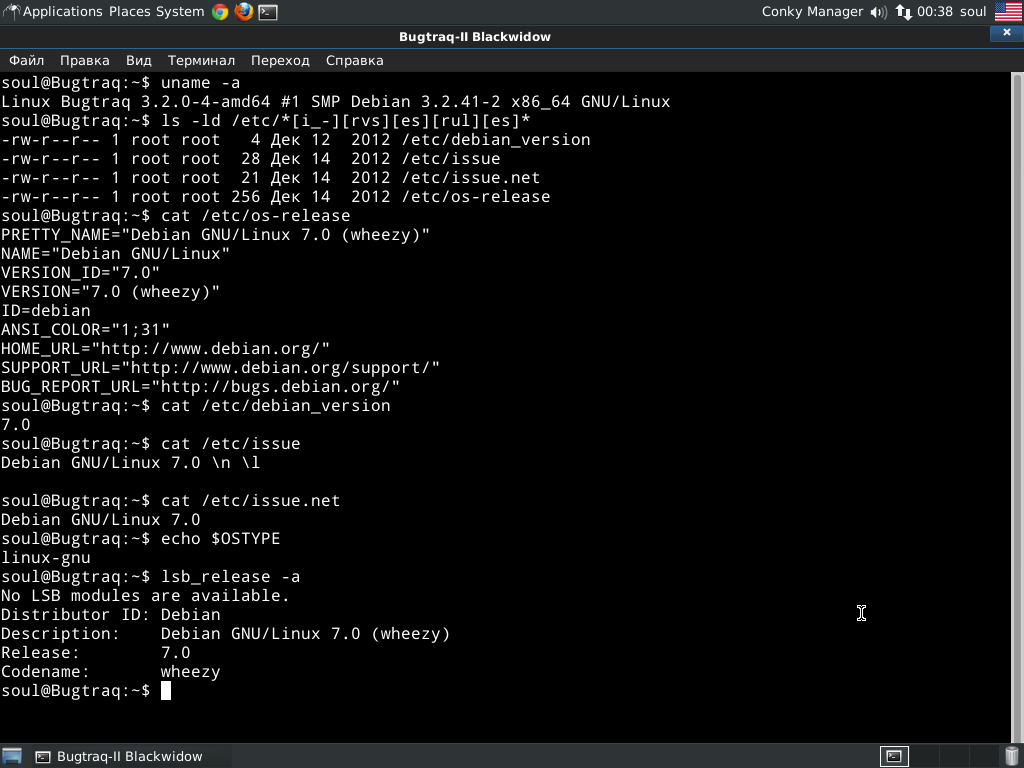Click the 'Debian GNU/Linux 7.0 \n \l' line
1024x768 pixels.
131,463
